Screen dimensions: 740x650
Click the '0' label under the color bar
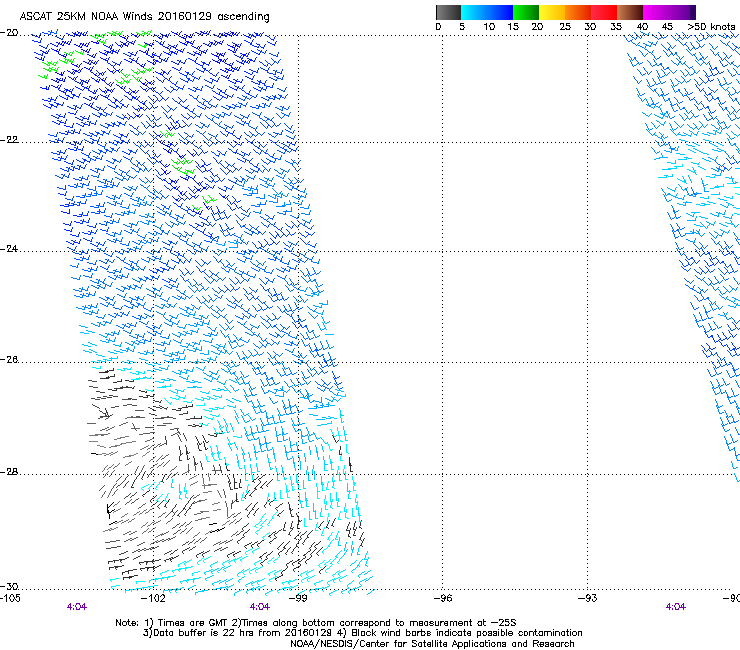438,27
